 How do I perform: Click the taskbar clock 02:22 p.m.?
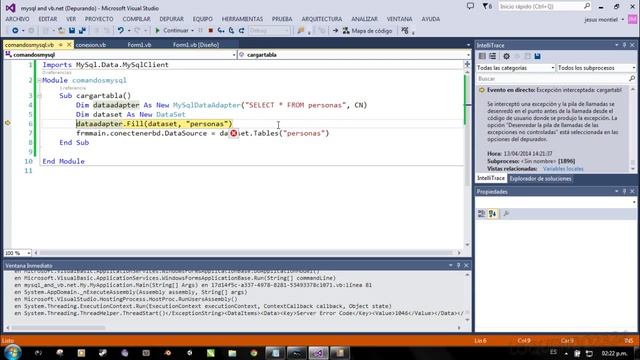pos(614,353)
